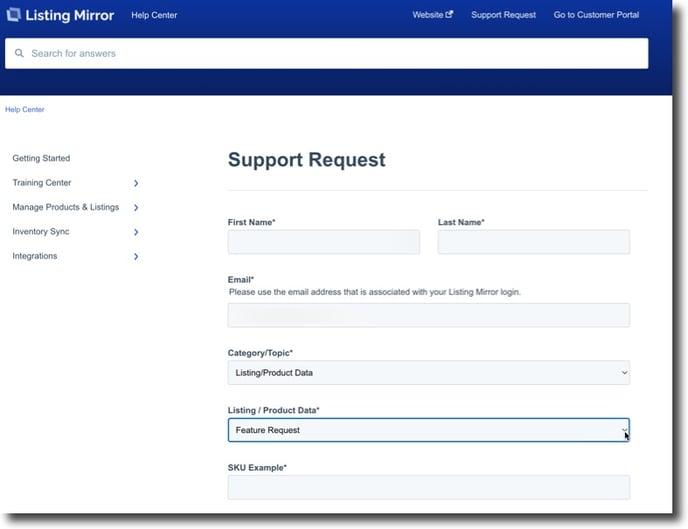The width and height of the screenshot is (688, 529).
Task: Select Getting Started in sidebar
Action: coord(41,158)
